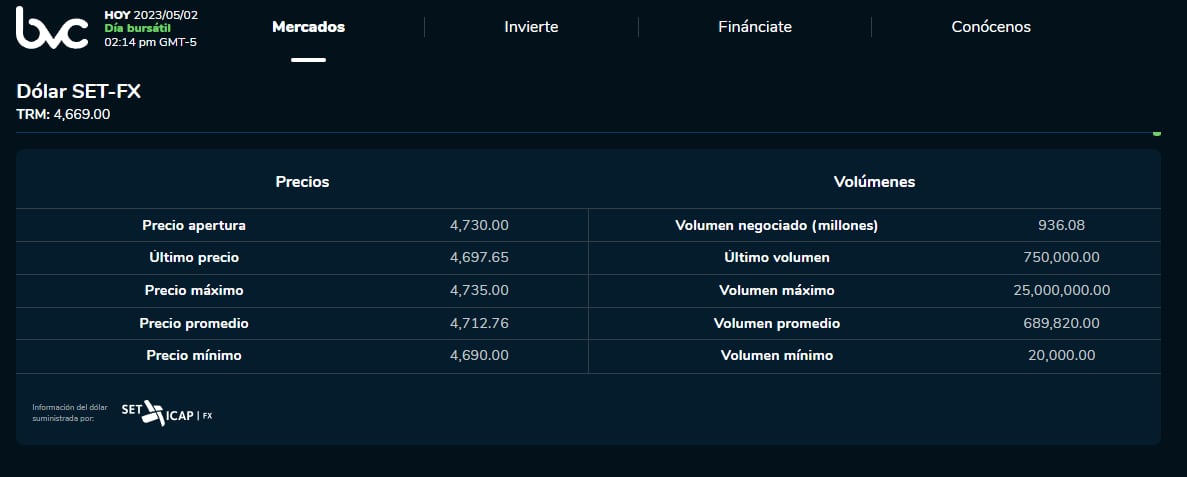Click the Precio promedio value 4,712.76
Screen dimensions: 1187x477
[x=479, y=323]
